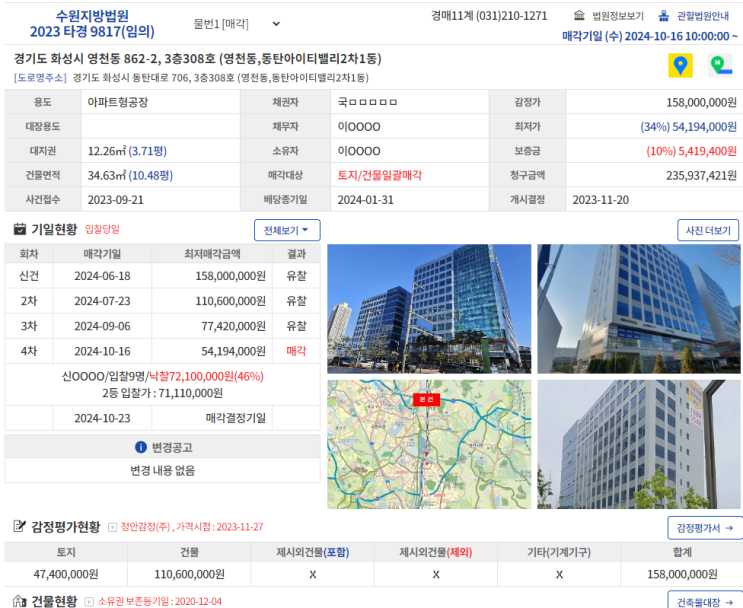The height and width of the screenshot is (608, 743).
Task: Click 아파트형공장 usage value
Action: tap(118, 102)
